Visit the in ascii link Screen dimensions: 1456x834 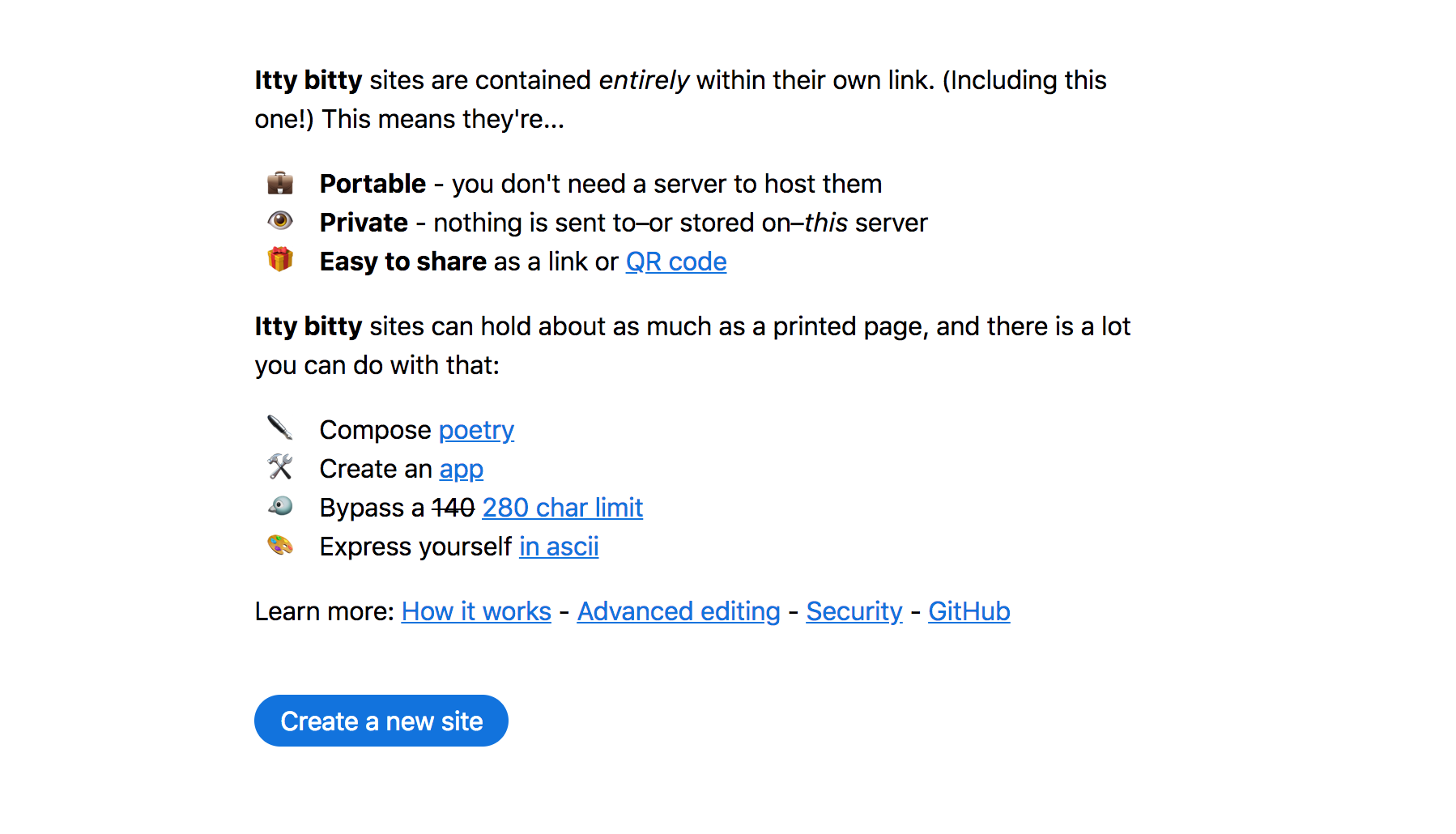559,547
